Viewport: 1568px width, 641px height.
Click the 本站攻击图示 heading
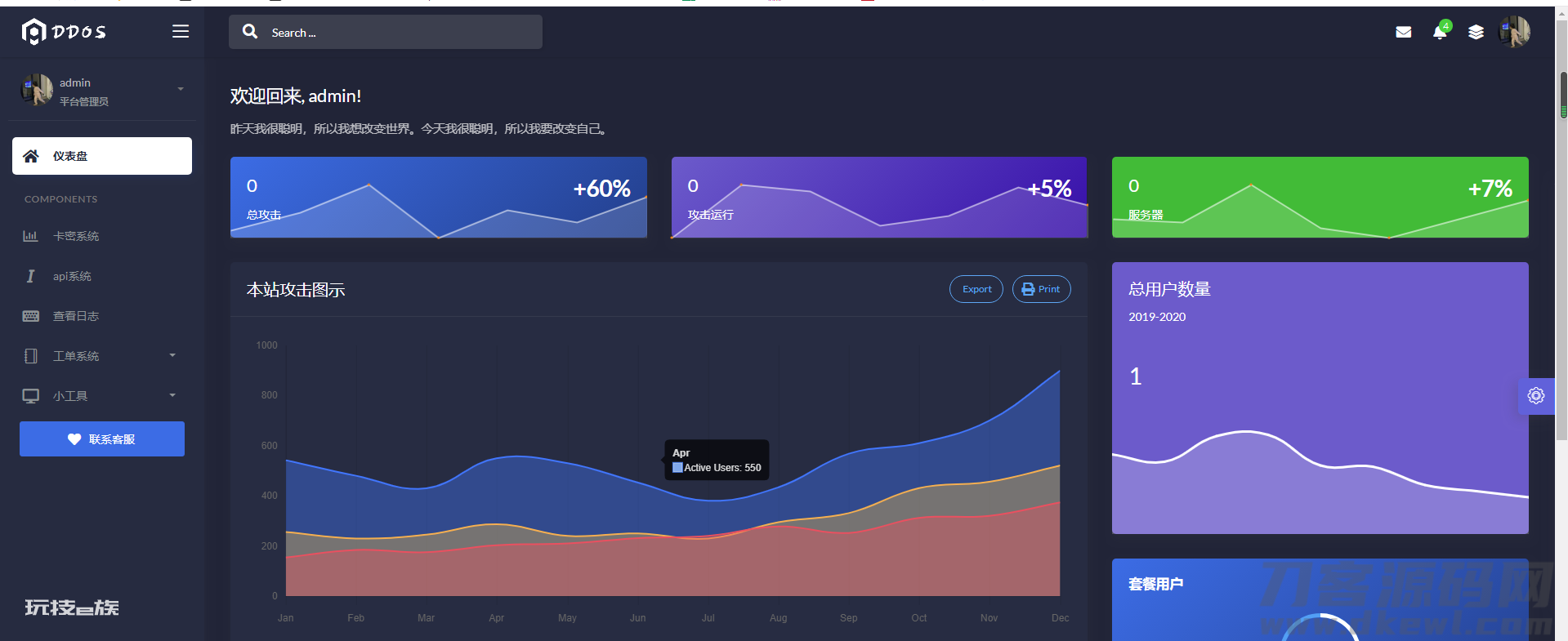click(296, 290)
